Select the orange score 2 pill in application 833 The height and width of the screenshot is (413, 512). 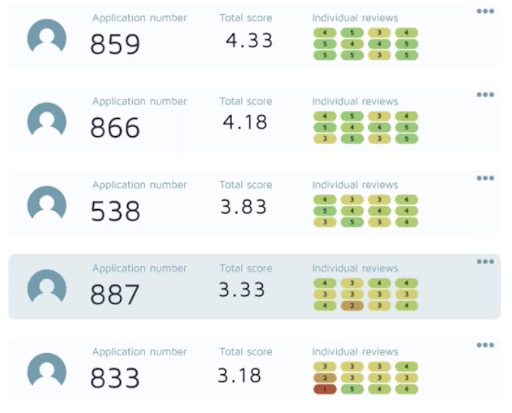(325, 378)
